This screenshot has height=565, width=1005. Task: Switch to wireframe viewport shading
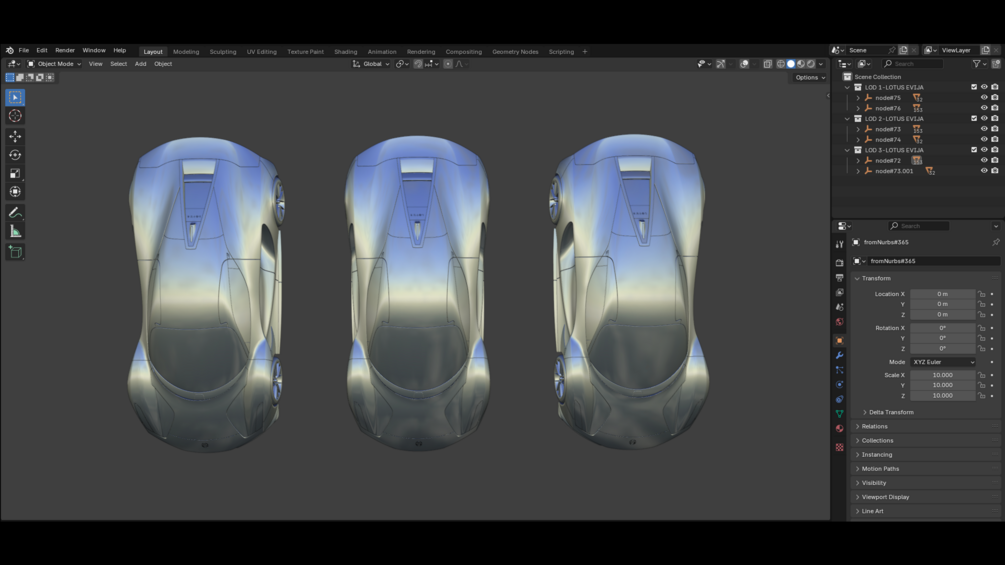(781, 64)
